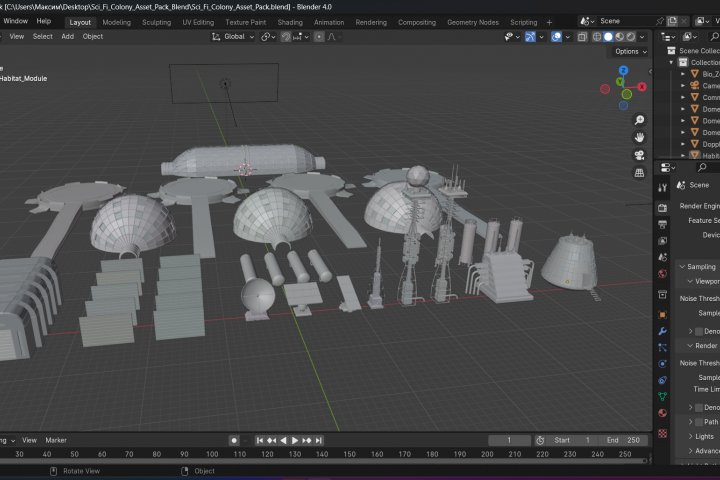Toggle X-ray display in viewport header
720x480 pixels.
tap(581, 37)
